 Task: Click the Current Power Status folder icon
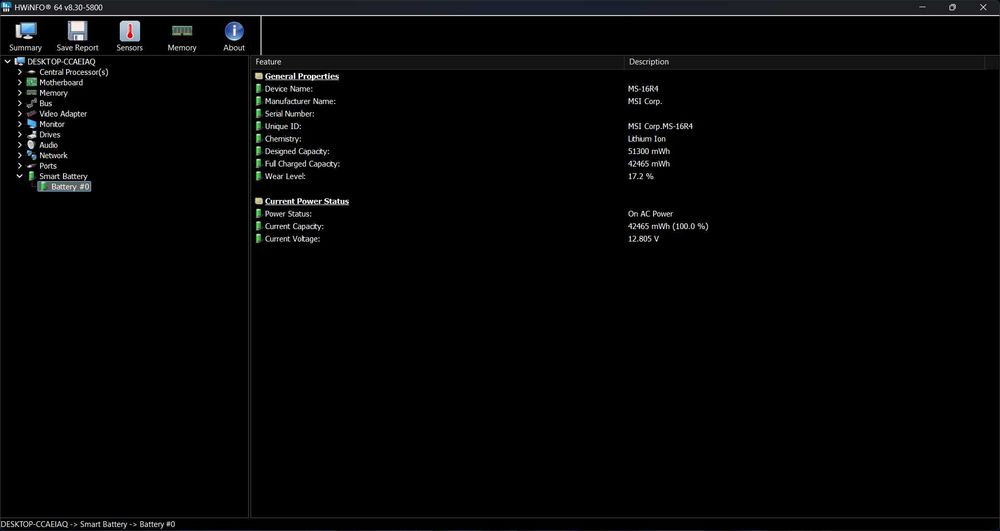pyautogui.click(x=259, y=201)
